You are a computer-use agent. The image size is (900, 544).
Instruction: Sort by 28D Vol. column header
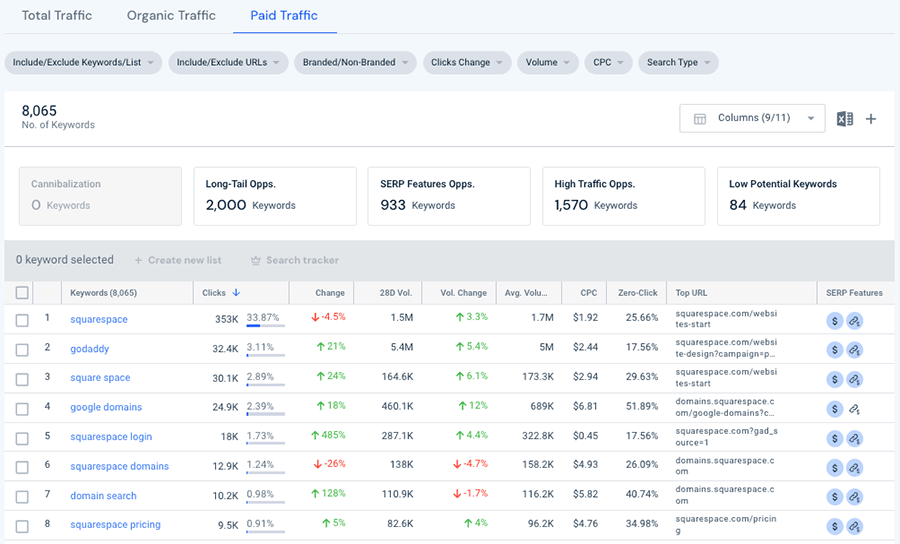pyautogui.click(x=395, y=293)
